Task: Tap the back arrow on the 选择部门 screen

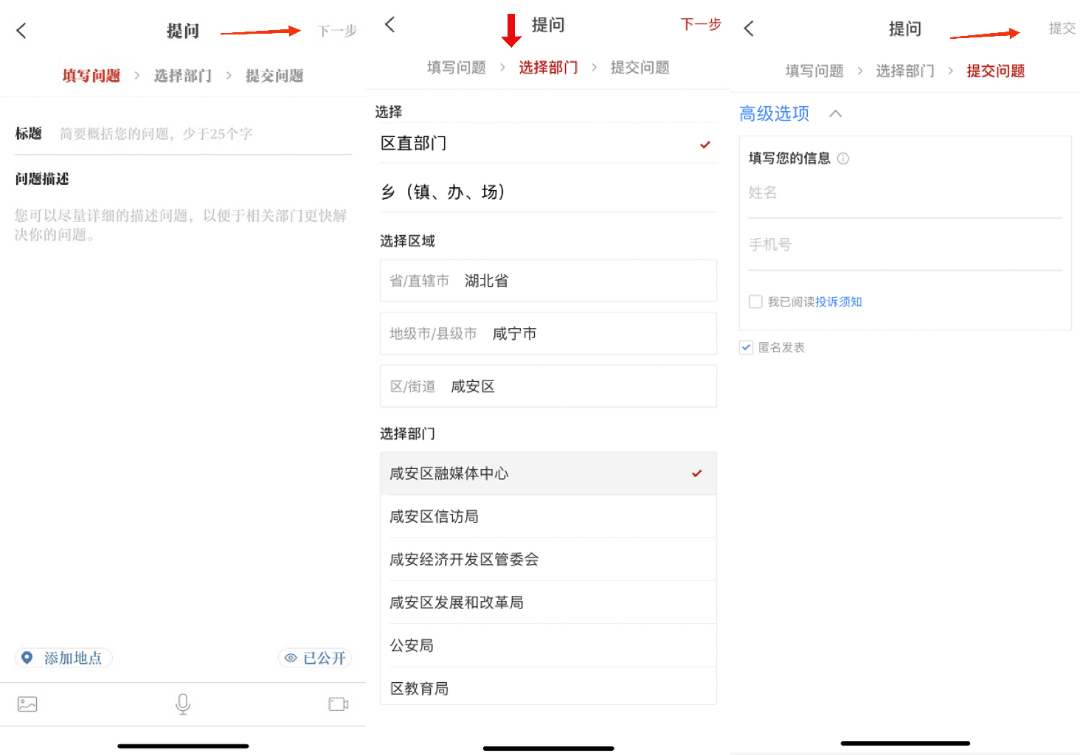Action: click(388, 25)
